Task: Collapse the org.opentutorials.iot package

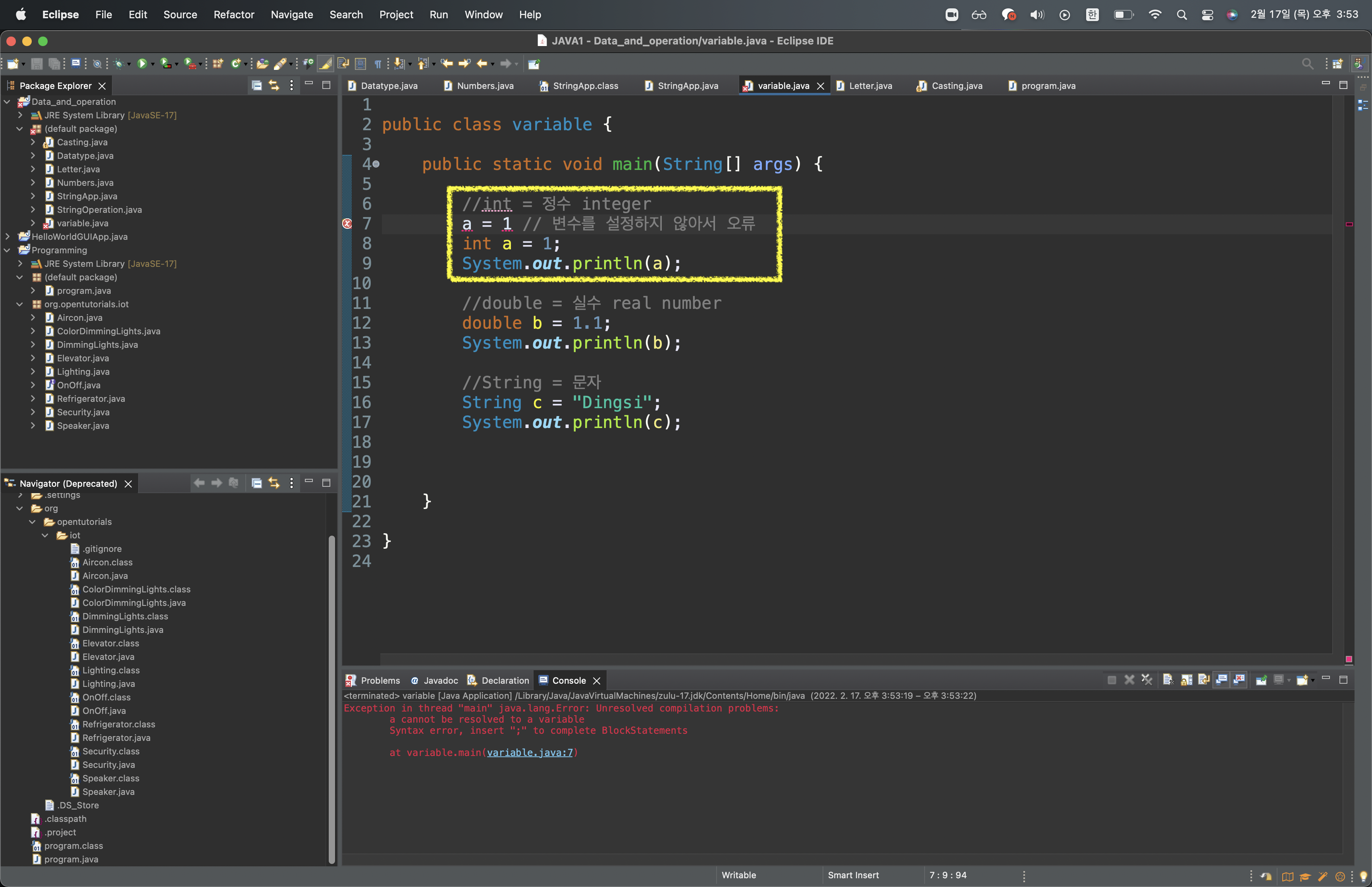Action: [x=19, y=304]
